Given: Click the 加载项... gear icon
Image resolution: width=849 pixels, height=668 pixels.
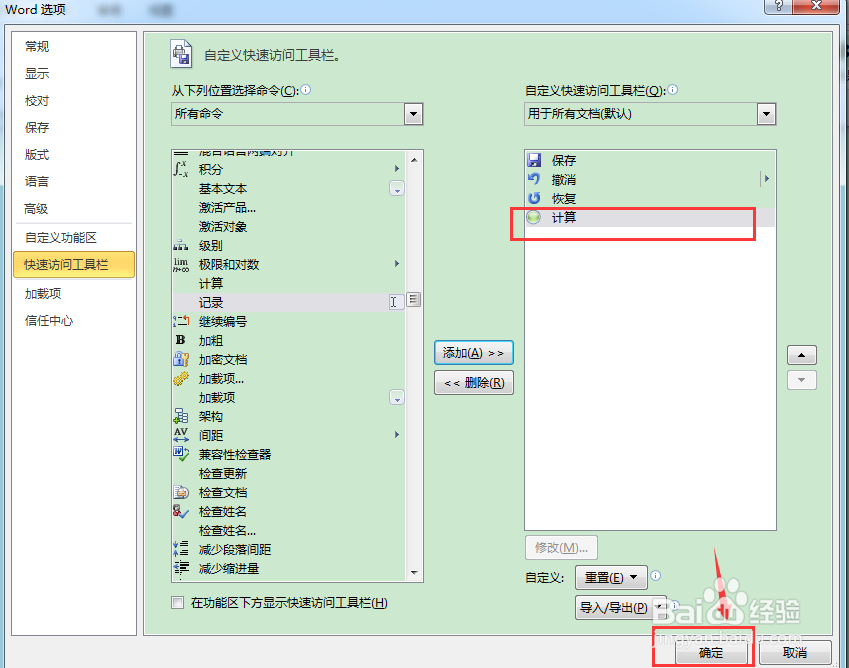Looking at the screenshot, I should [181, 378].
